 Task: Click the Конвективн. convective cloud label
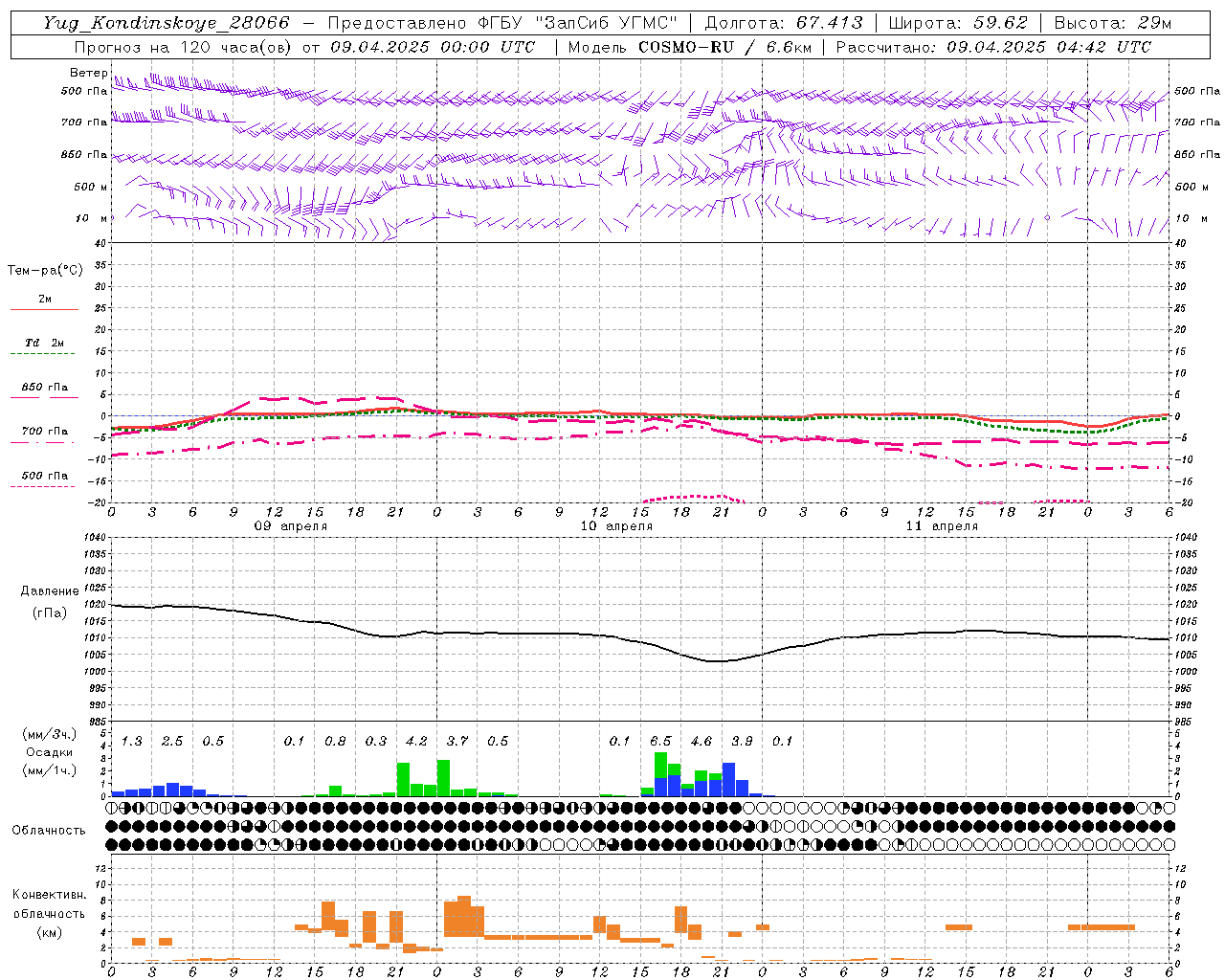49,895
